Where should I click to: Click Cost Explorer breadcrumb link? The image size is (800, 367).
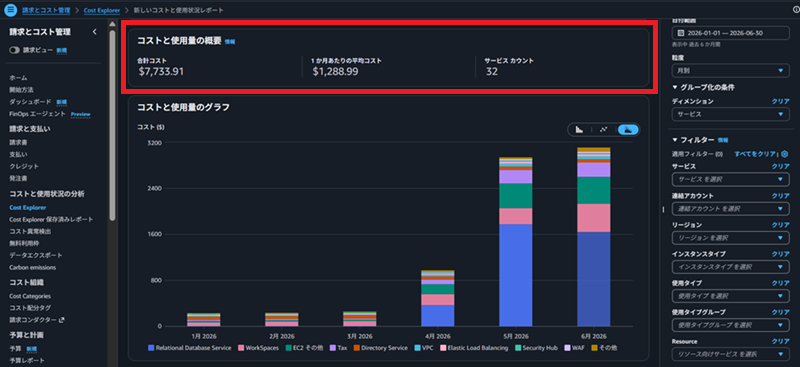[x=102, y=10]
